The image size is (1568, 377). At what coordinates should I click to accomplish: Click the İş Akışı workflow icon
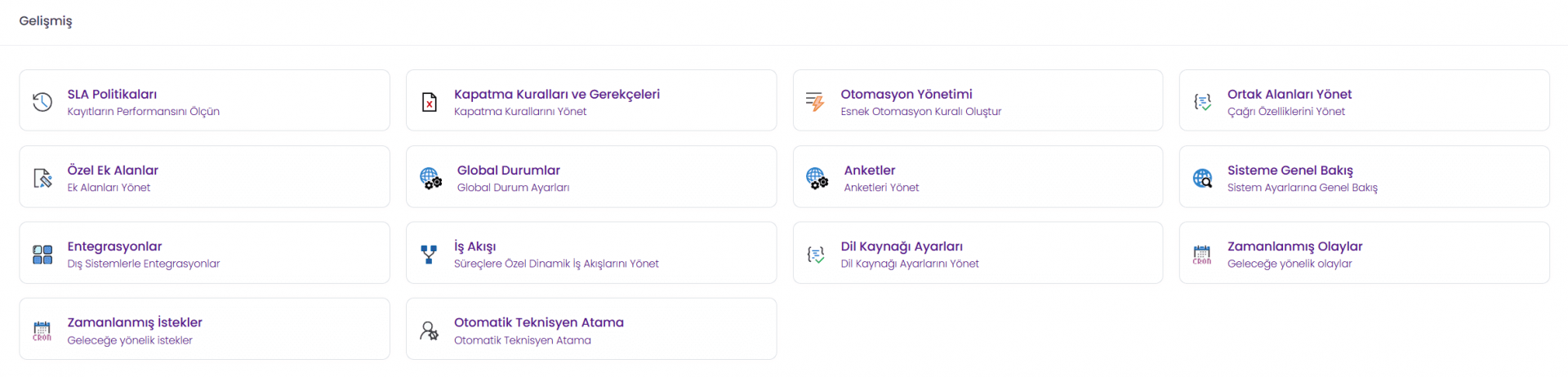click(x=429, y=255)
